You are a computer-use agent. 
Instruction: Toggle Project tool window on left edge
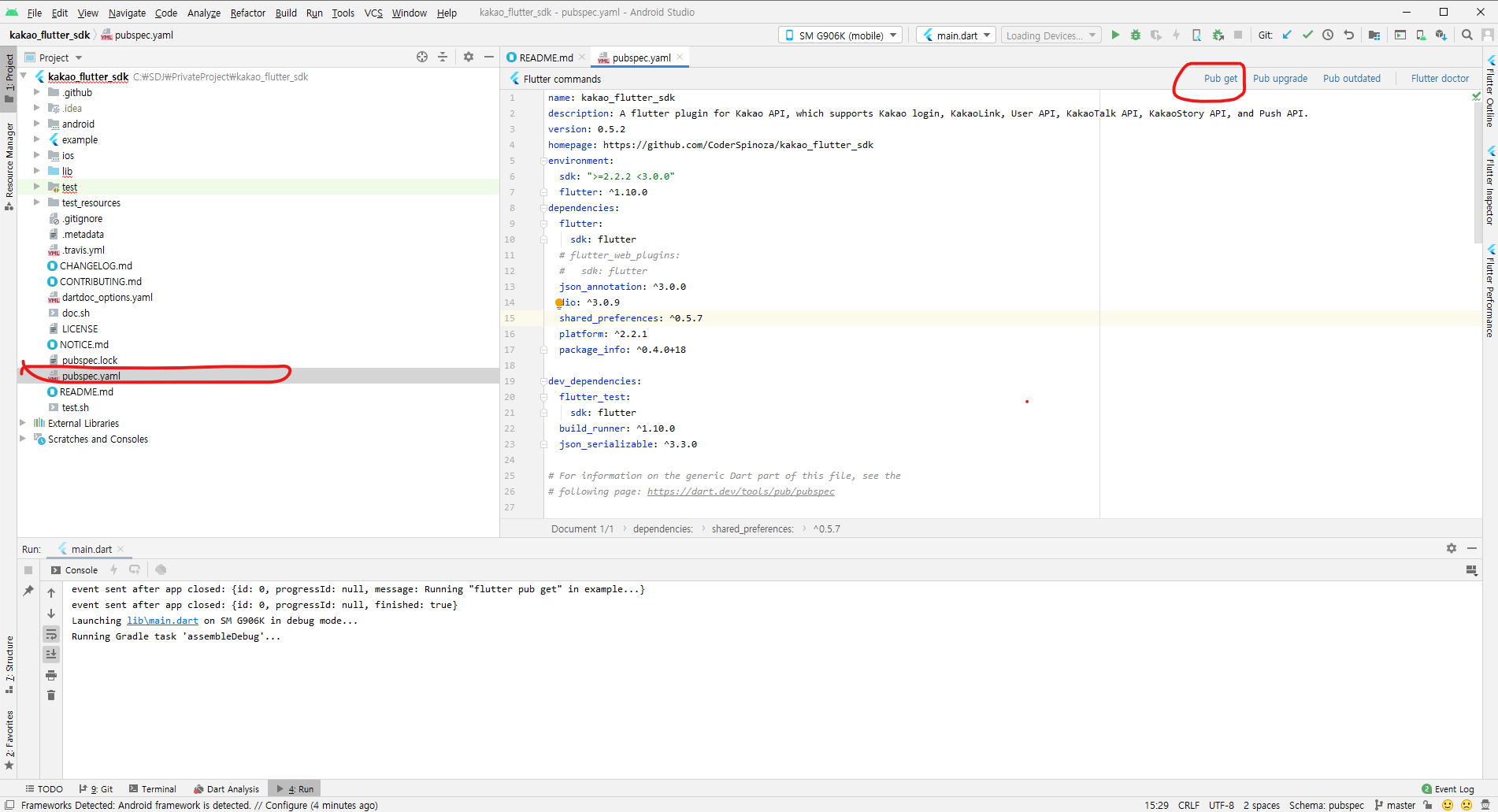tap(9, 78)
